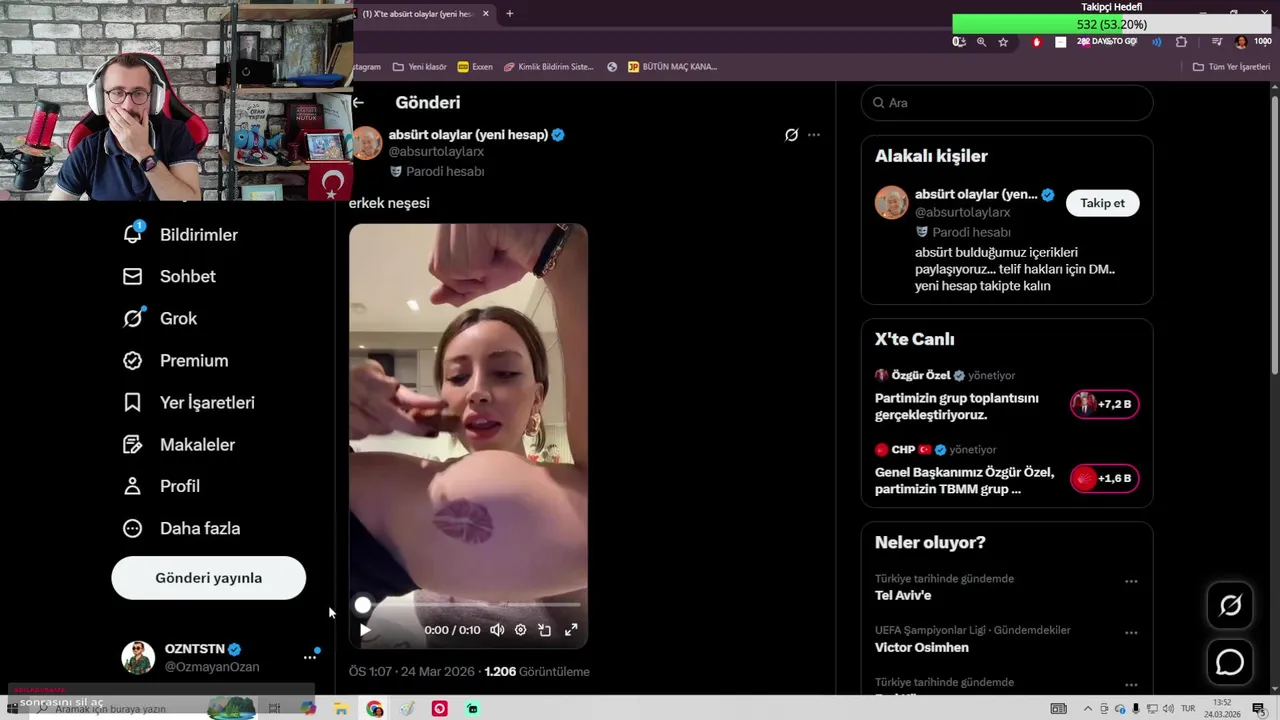Open options for Tel Aviv'e trend

click(1131, 581)
